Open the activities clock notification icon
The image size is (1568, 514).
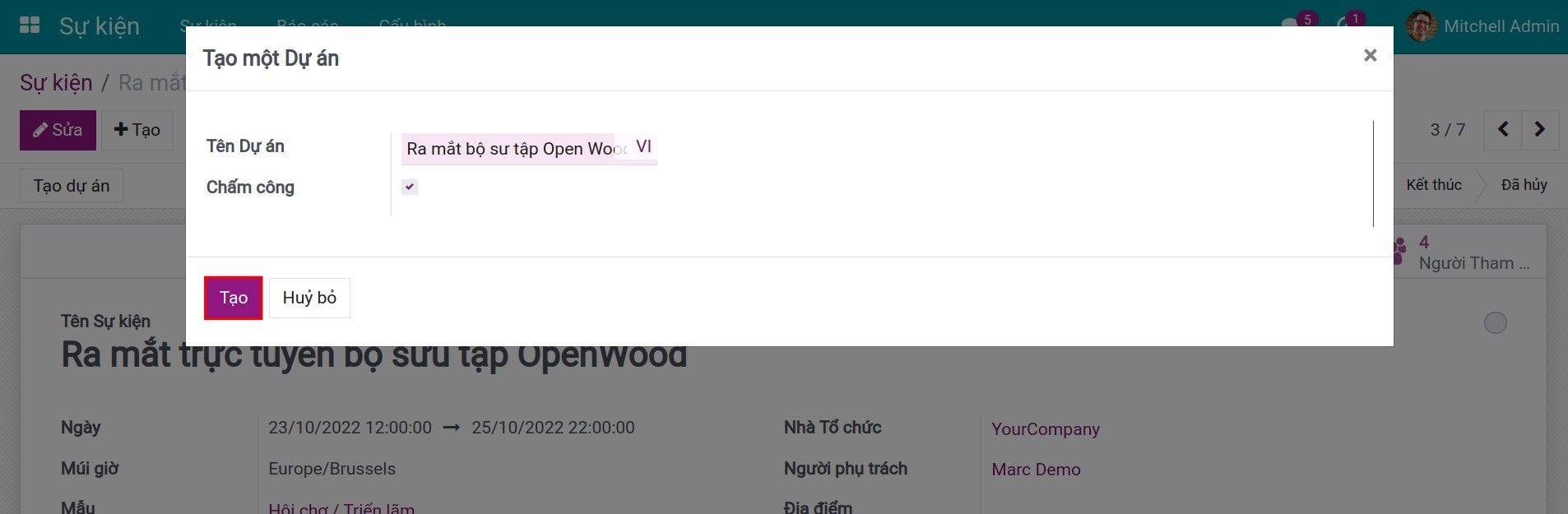(1344, 25)
